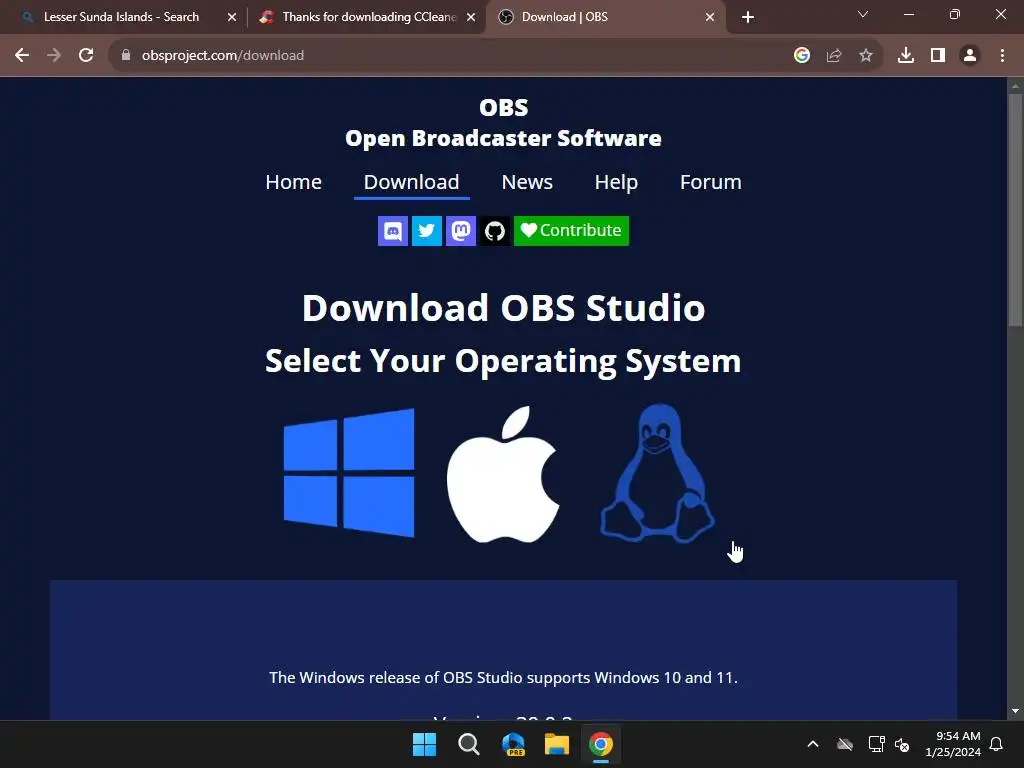Open the Help navigation link
This screenshot has width=1024, height=768.
(x=616, y=182)
